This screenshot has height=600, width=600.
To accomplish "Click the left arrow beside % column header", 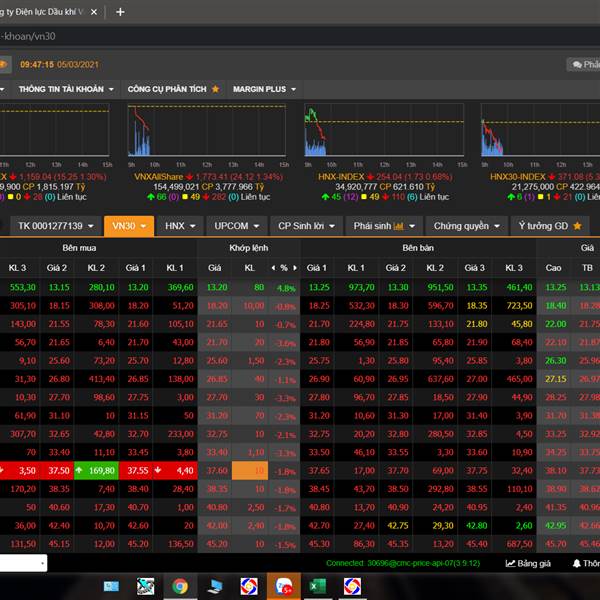I will tap(273, 268).
